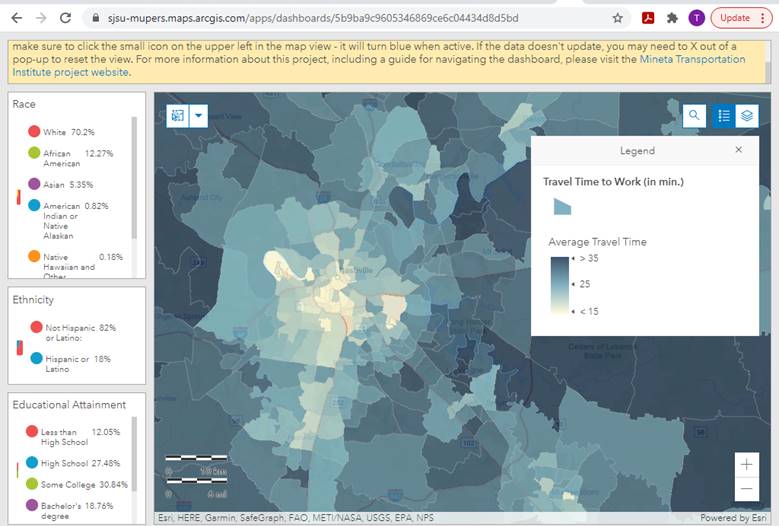Screen dimensions: 779x526
Task: Click the red Less than High School swatch
Action: 32,431
